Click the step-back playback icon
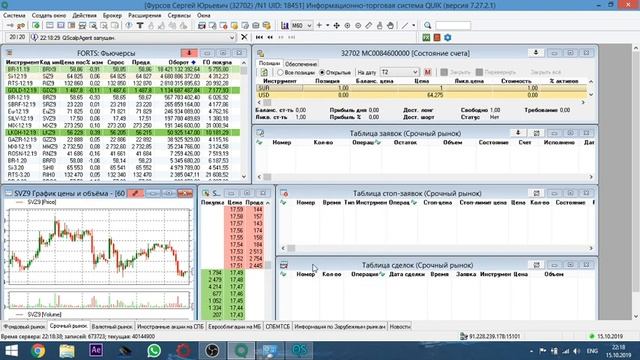 [x=270, y=37]
